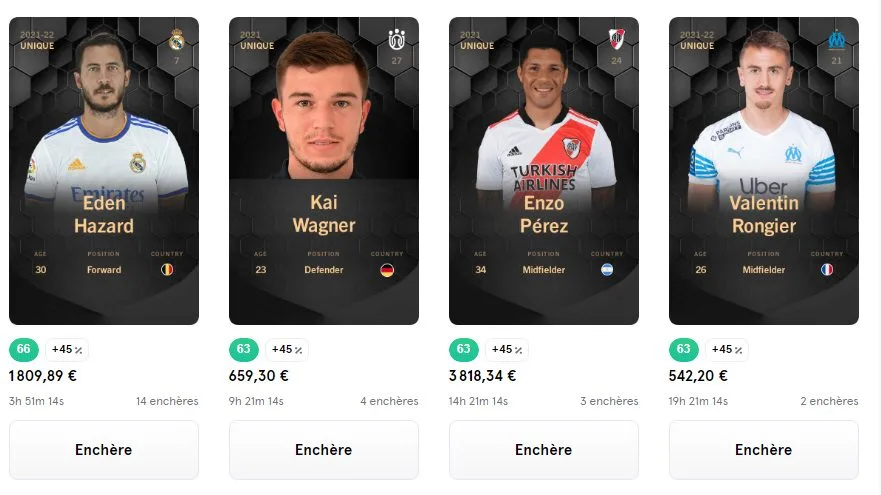Viewport: 881px width, 495px height.
Task: Click Enchère button for Eden Hazard
Action: [x=104, y=449]
